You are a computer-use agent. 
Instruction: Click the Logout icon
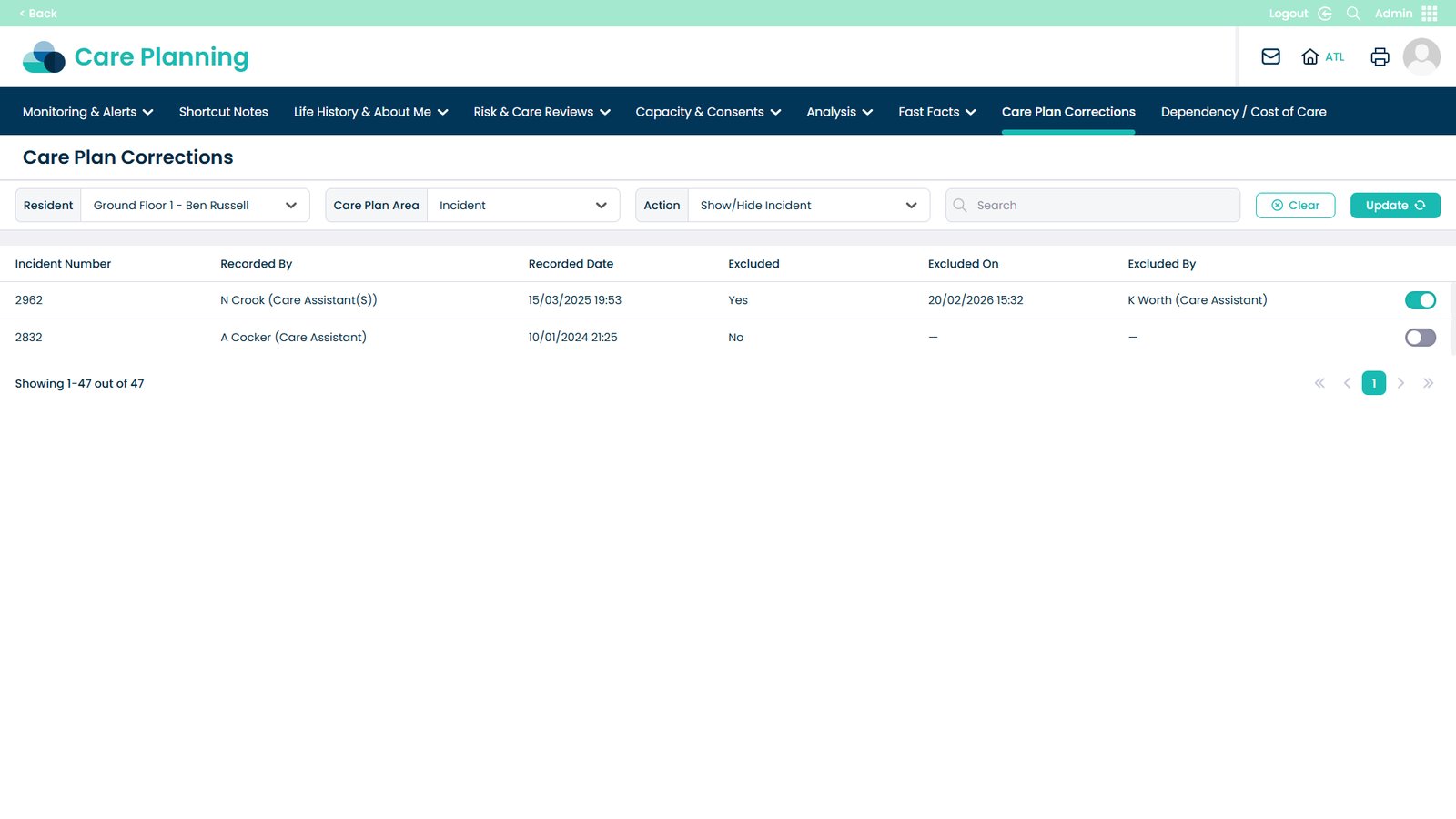[1325, 14]
